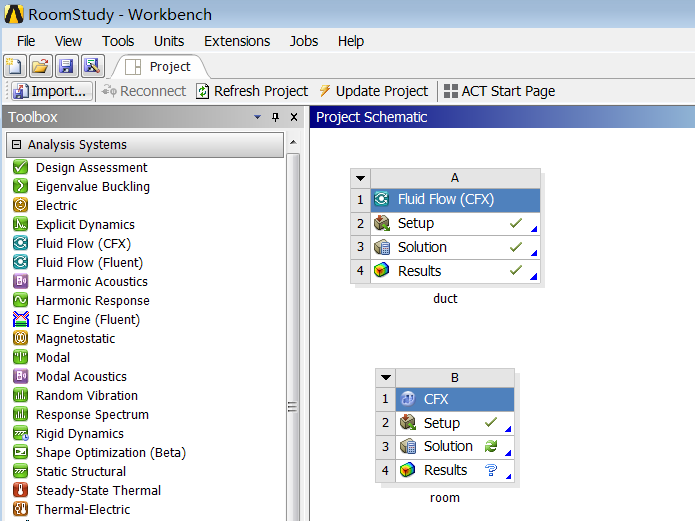This screenshot has width=695, height=521.
Task: Select Fluid Flow (CFX) icon in Toolbox
Action: 20,243
